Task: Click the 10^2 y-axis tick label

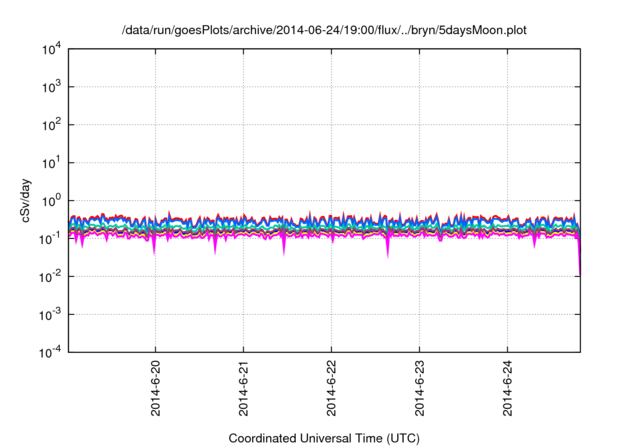Action: (52, 125)
